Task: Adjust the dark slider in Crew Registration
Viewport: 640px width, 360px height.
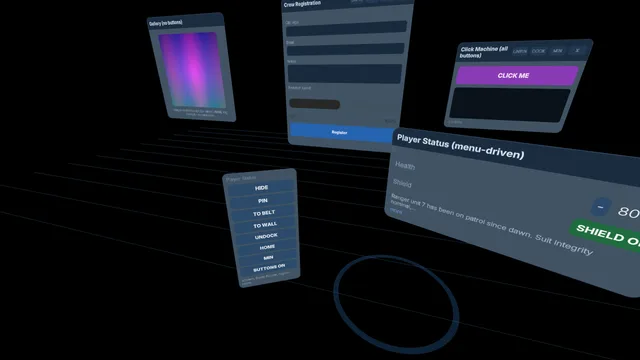Action: 314,104
